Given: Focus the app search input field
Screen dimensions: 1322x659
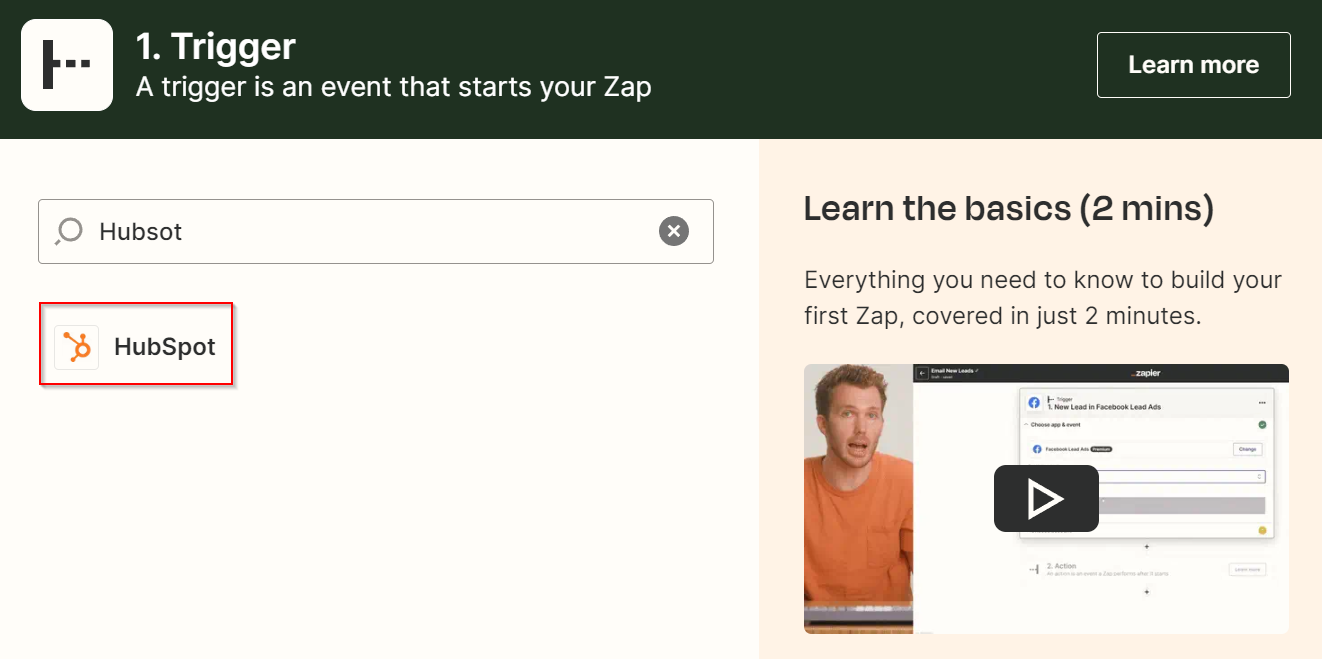Looking at the screenshot, I should (x=376, y=231).
